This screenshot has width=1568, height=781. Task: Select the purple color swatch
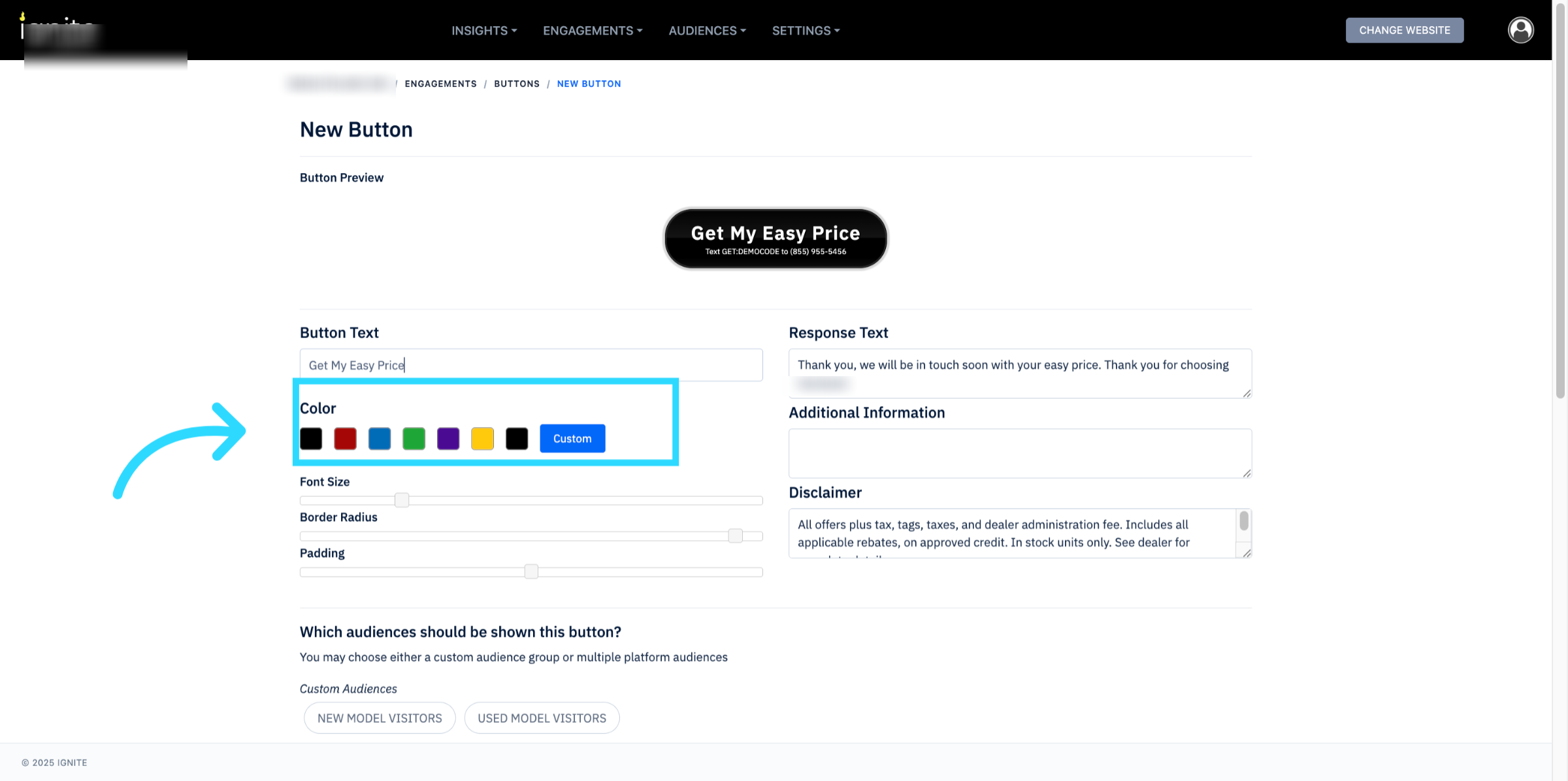(448, 438)
